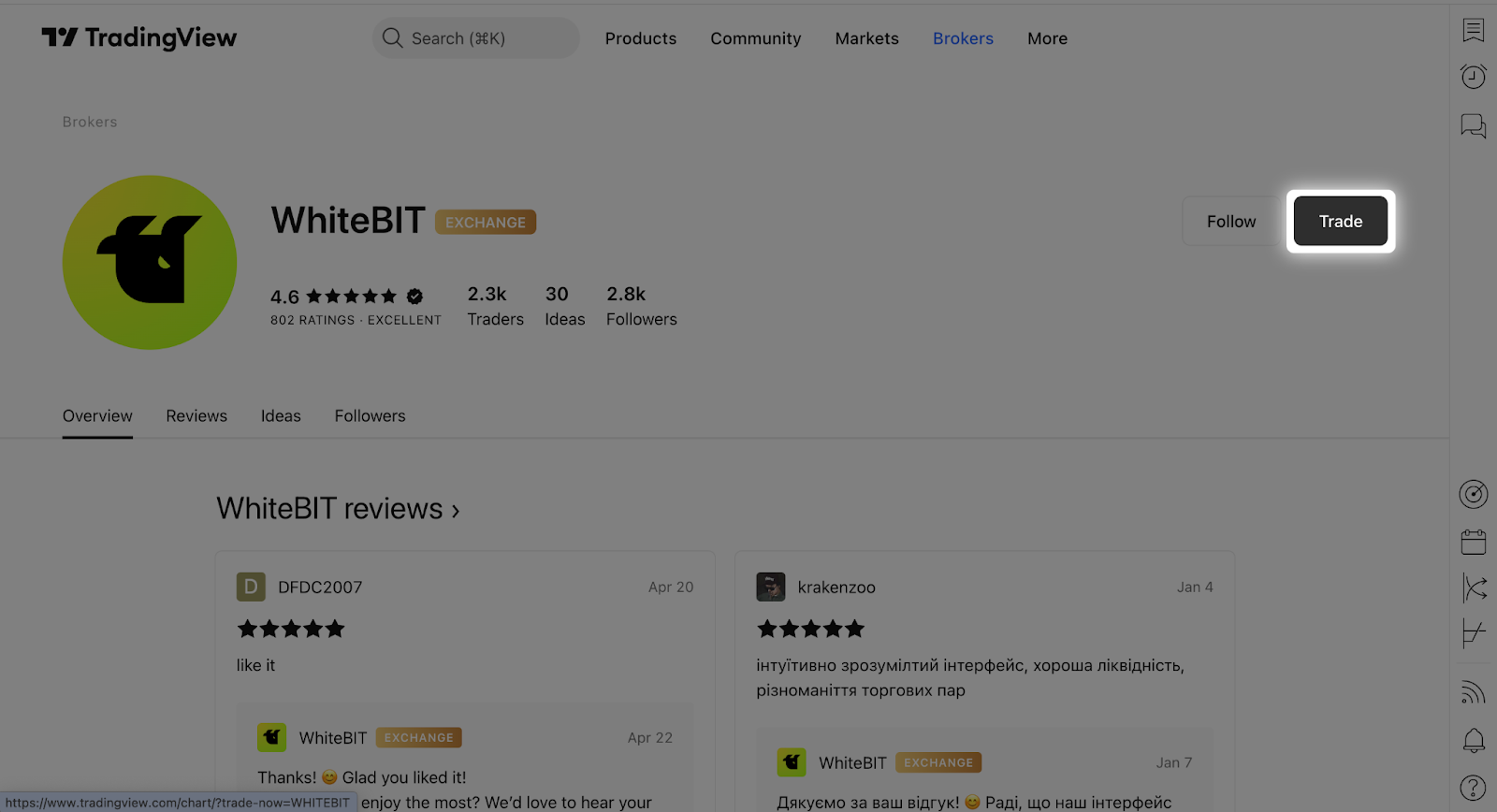The width and height of the screenshot is (1497, 812).
Task: Open the Chats speech bubble icon
Action: 1474,125
